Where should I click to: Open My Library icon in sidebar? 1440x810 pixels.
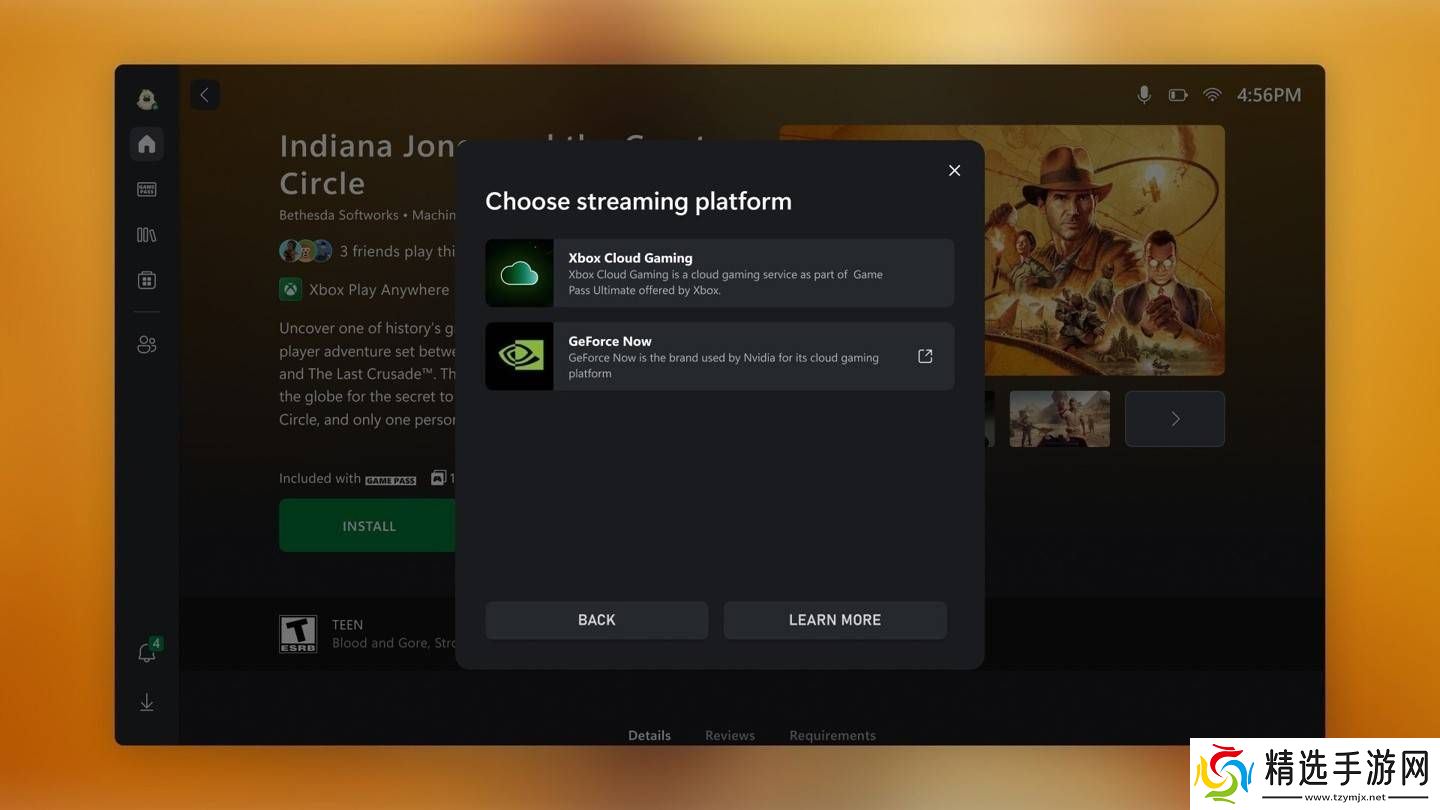coord(147,235)
